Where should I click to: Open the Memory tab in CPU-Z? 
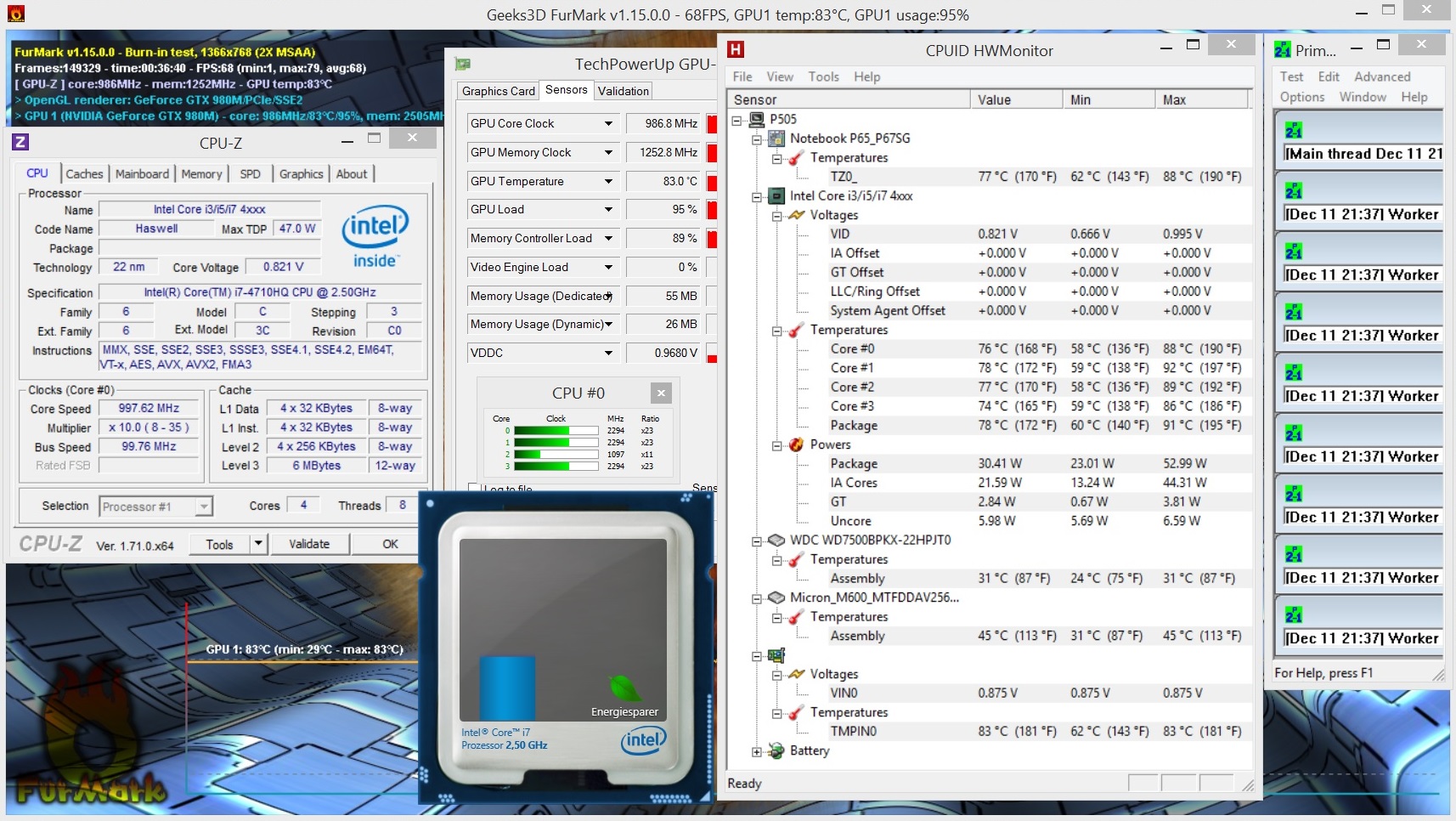[201, 173]
